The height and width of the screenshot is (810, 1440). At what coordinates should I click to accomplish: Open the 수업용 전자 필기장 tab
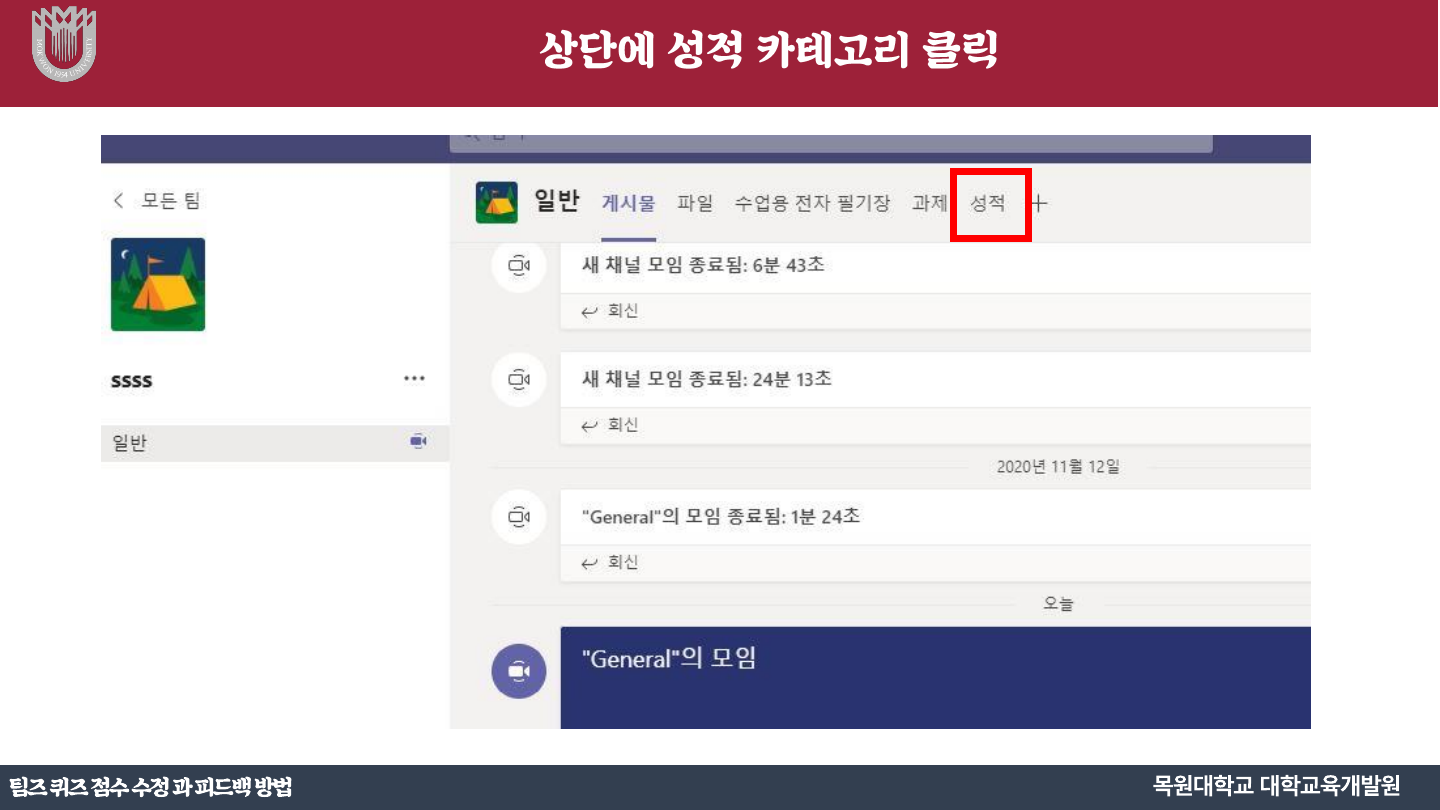click(812, 204)
